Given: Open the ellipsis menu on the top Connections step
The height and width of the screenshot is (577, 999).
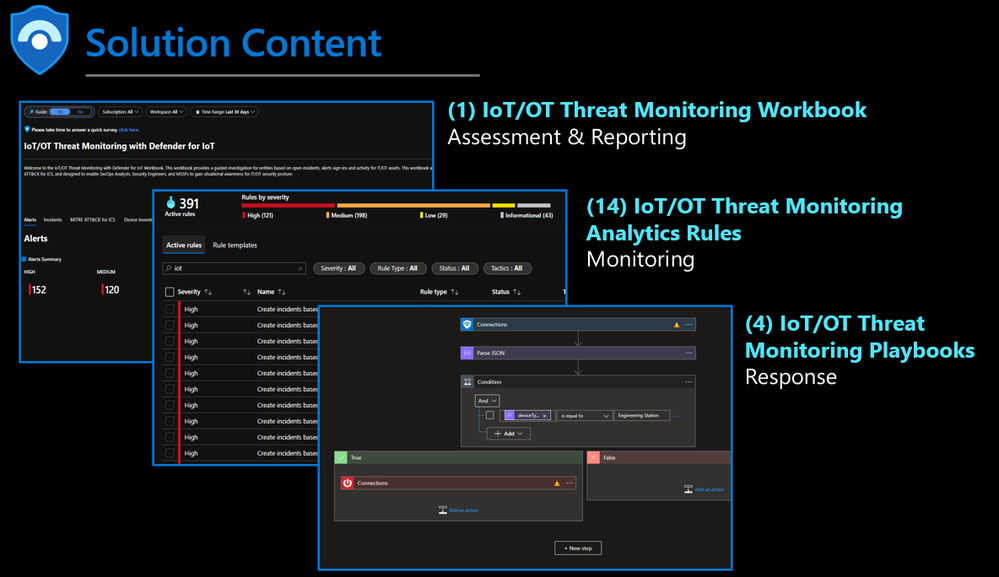Looking at the screenshot, I should click(689, 325).
